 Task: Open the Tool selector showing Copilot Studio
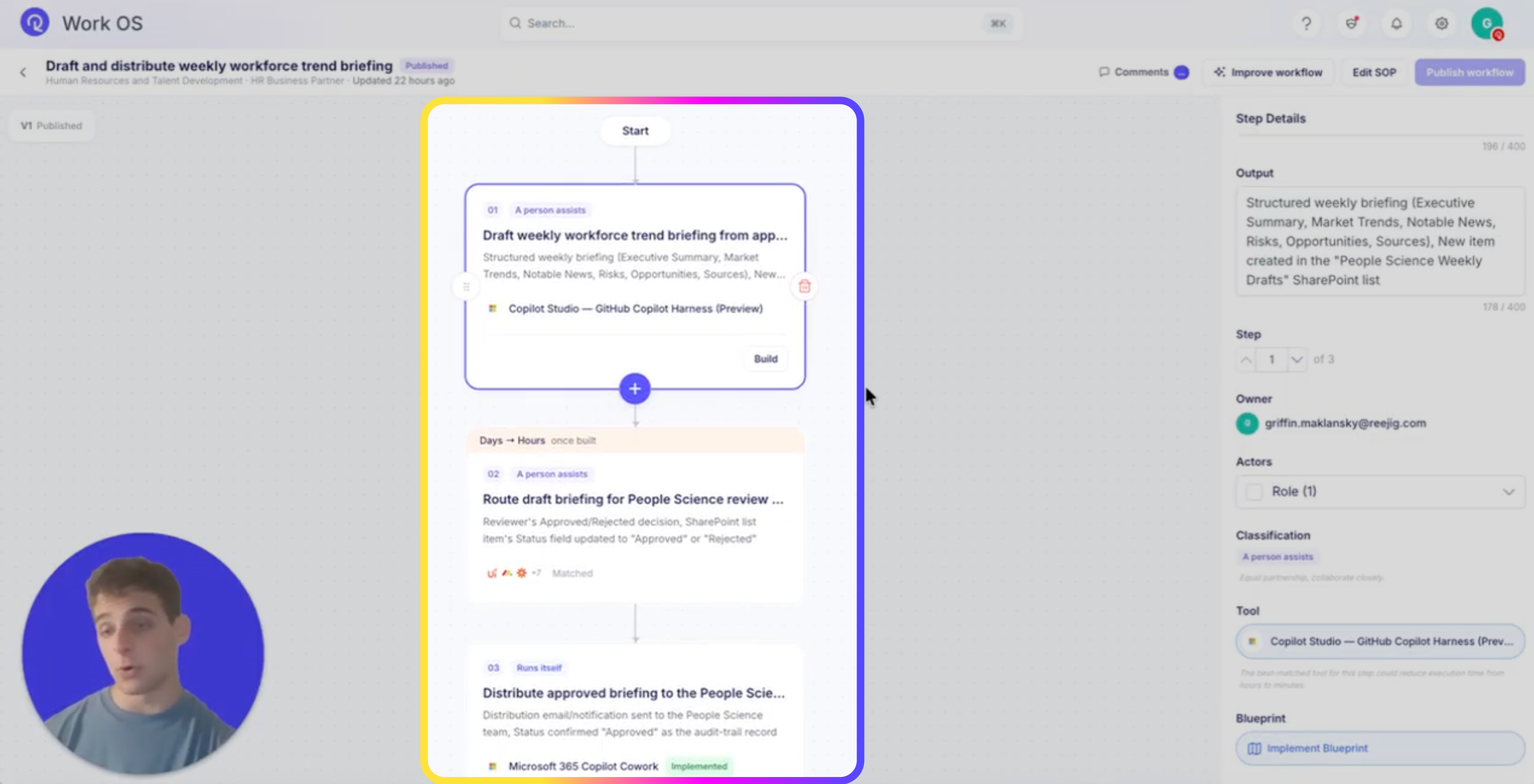1380,641
